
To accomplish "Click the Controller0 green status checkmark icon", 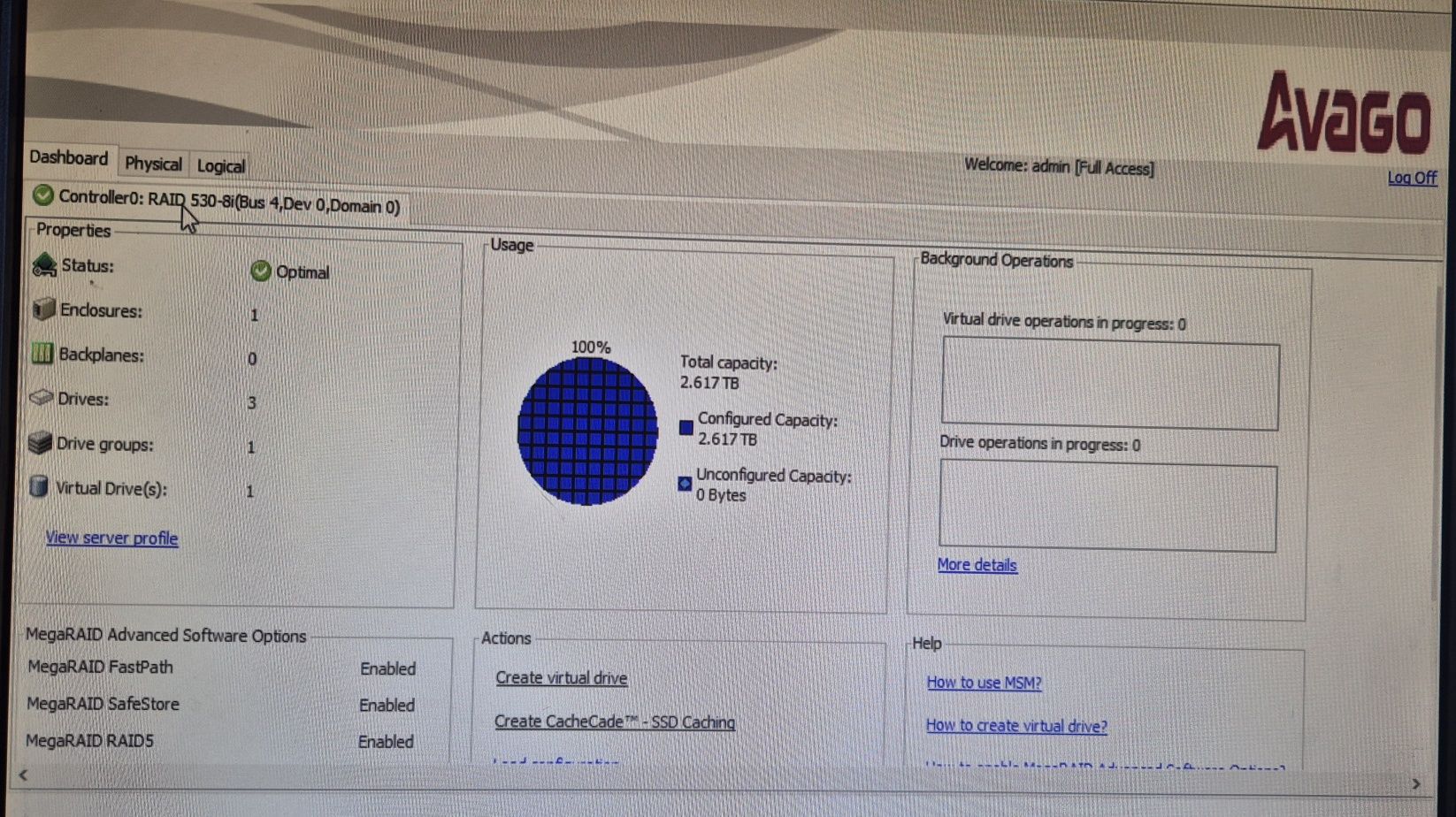I will click(42, 195).
